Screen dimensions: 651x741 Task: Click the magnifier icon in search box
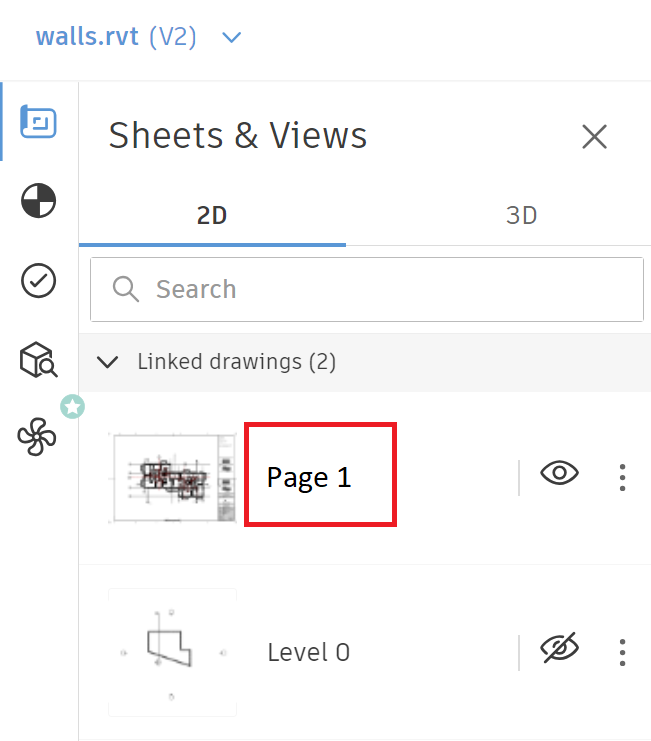(x=126, y=289)
